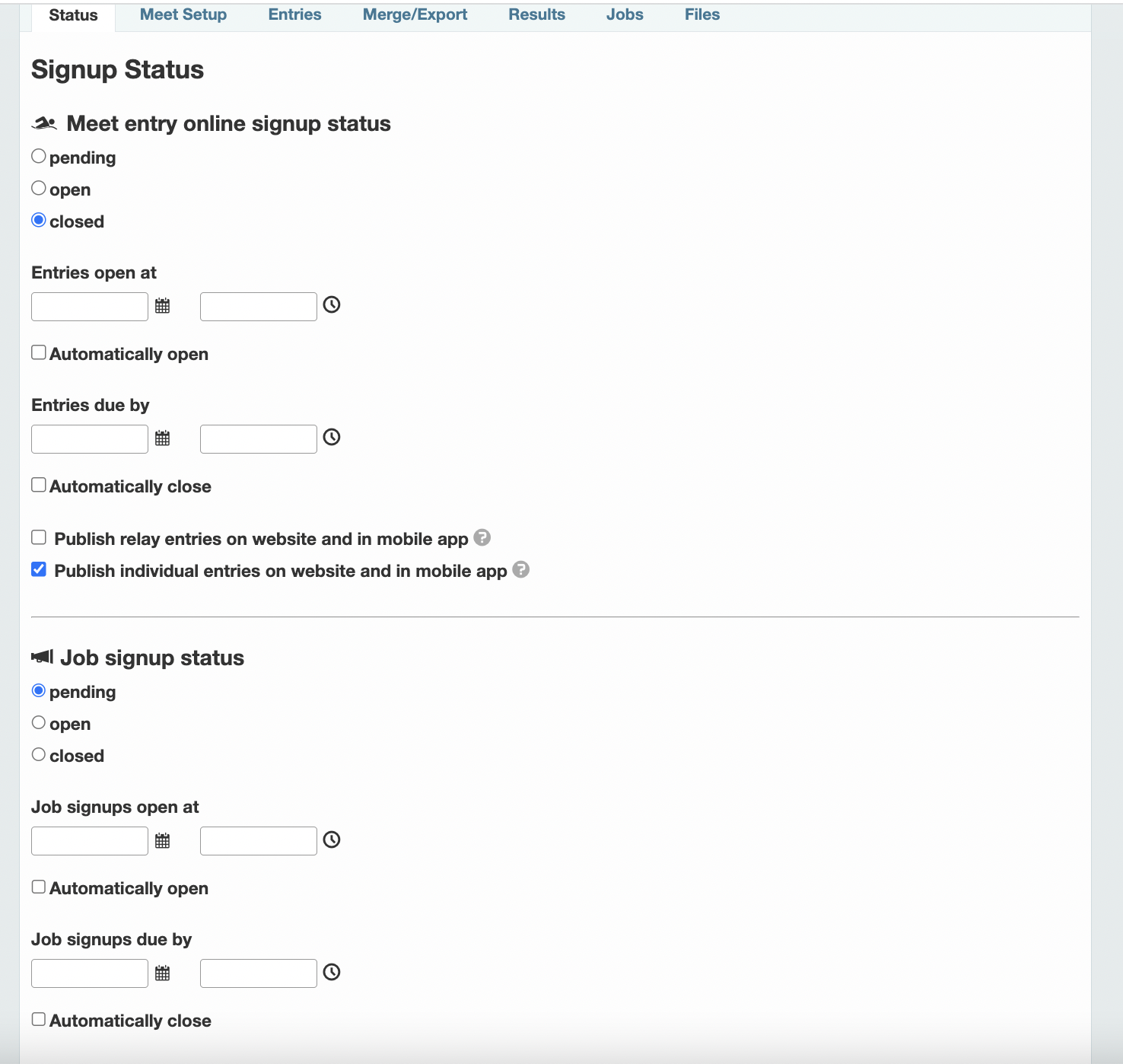The width and height of the screenshot is (1123, 1064).
Task: Open the calendar picker for Entries due by
Action: [163, 438]
